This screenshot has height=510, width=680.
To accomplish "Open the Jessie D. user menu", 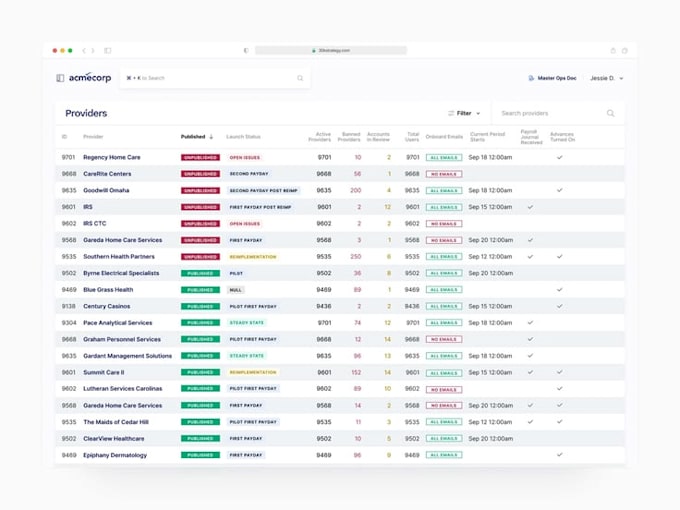I will coord(606,78).
